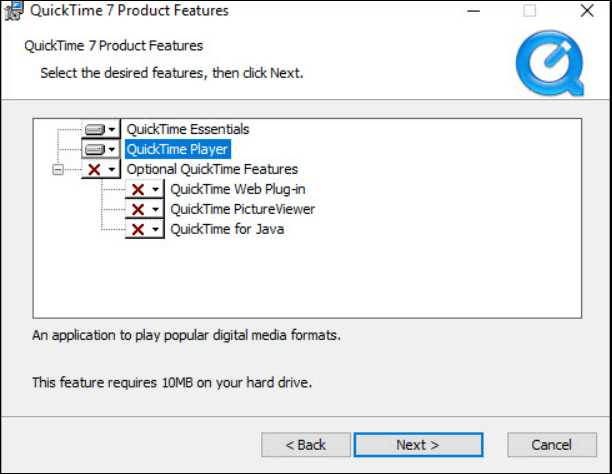Viewport: 612px width, 474px height.
Task: Open the red X dropdown for Optional QuickTime Features
Action: coord(100,169)
